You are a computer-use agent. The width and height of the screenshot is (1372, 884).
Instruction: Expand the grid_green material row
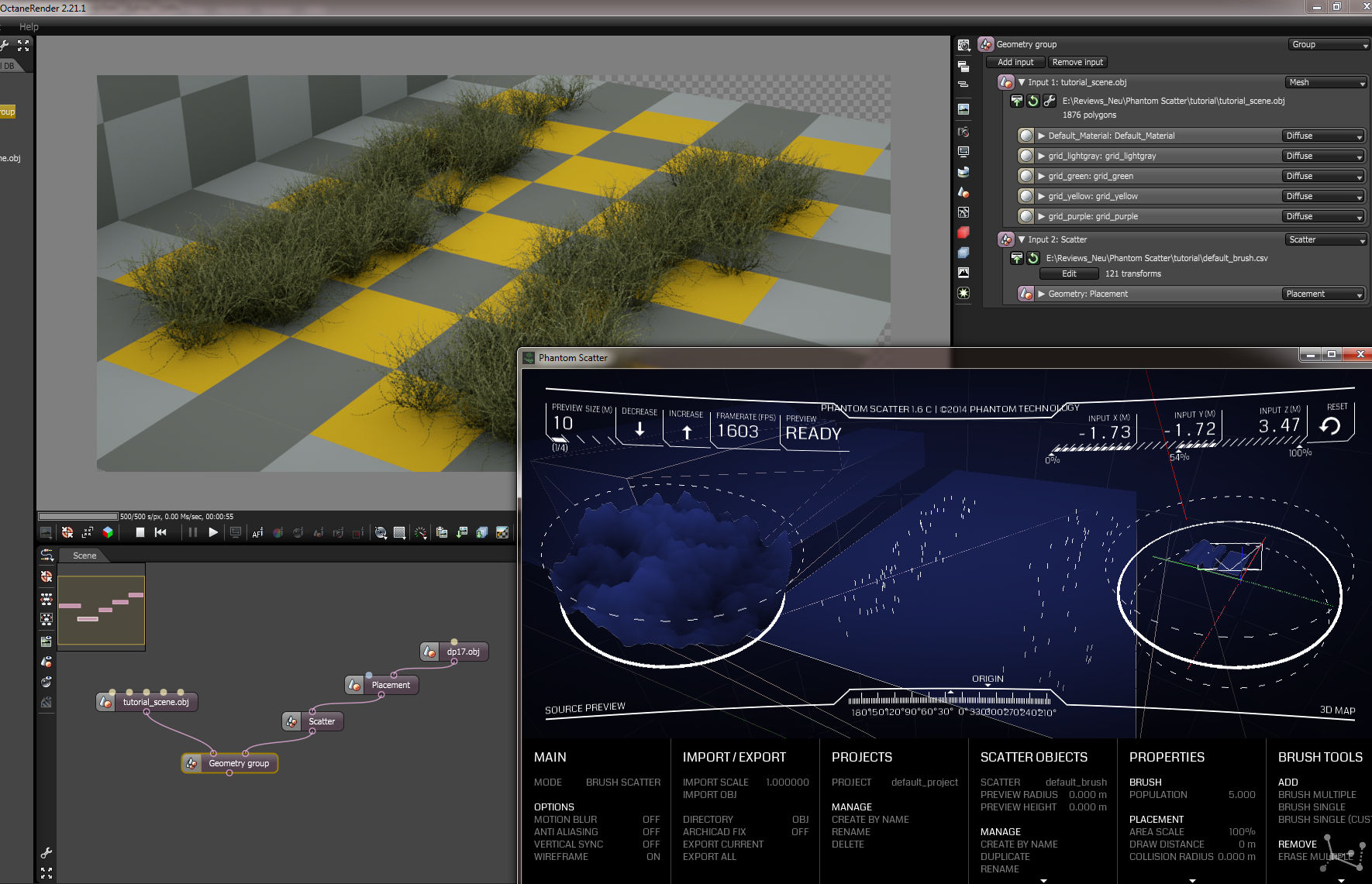pos(1042,176)
